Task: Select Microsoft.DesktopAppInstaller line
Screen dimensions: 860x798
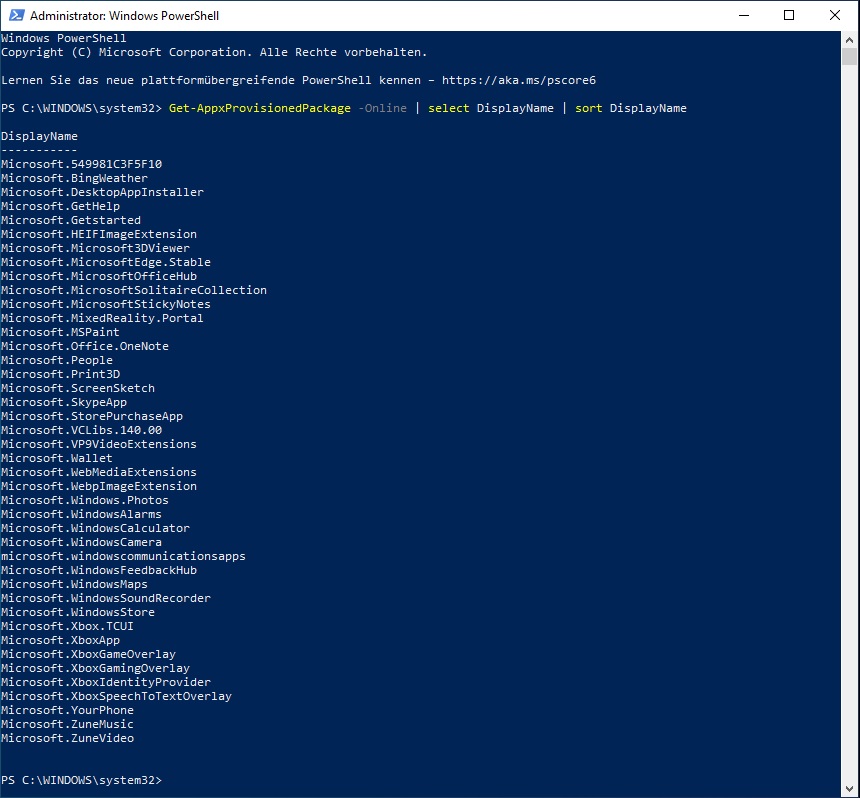Action: pos(103,192)
